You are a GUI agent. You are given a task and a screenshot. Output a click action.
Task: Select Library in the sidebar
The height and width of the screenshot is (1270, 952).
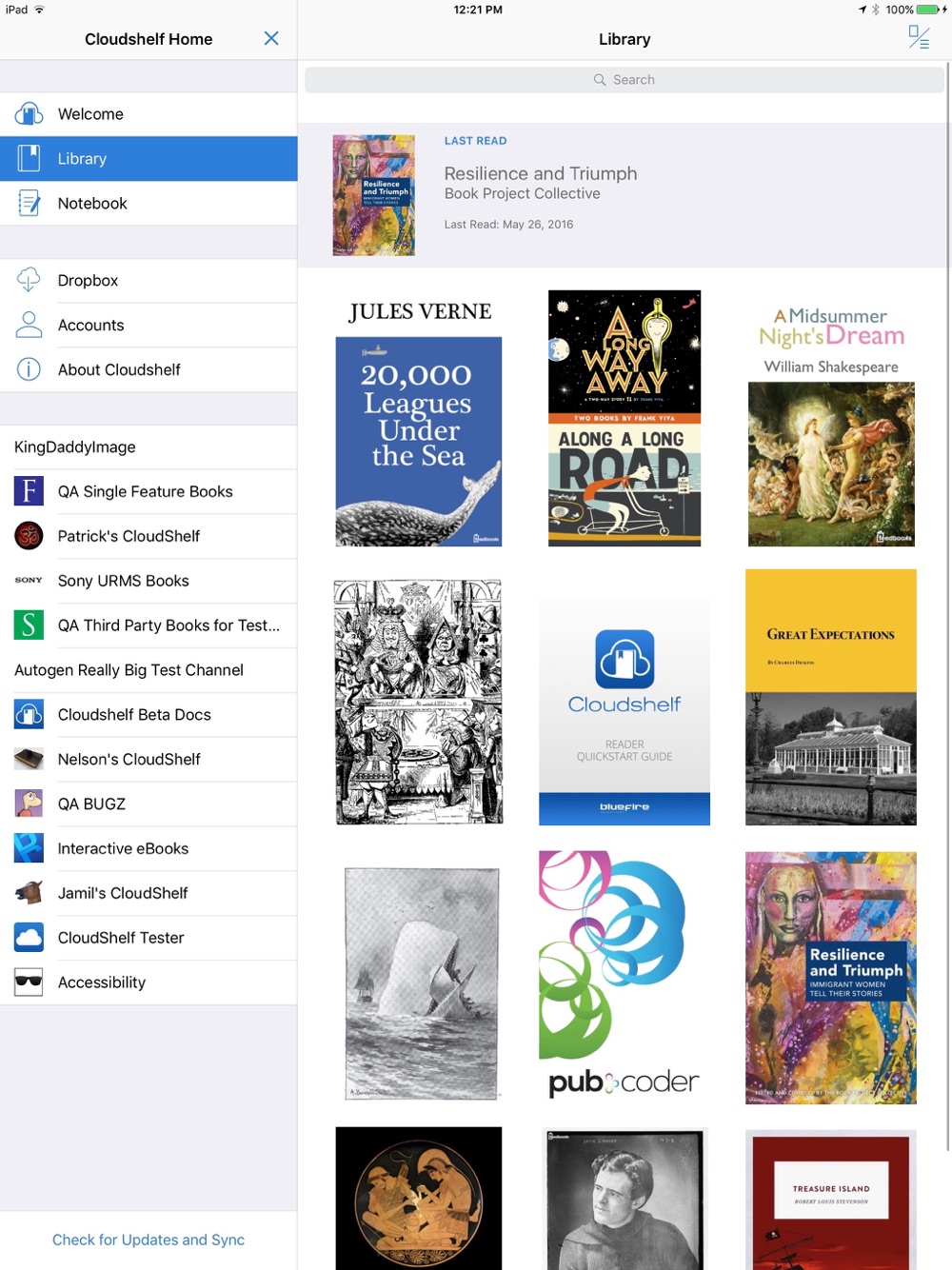[x=149, y=158]
